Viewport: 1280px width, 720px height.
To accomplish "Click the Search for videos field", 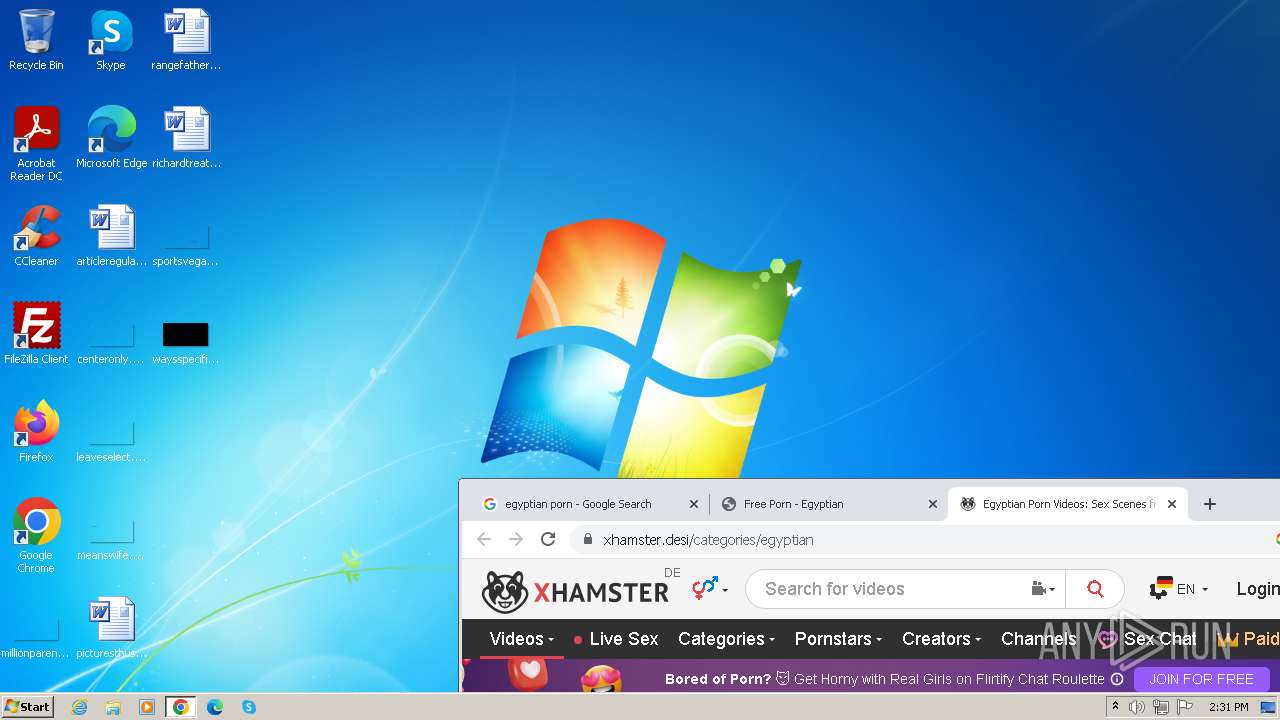I will click(890, 589).
